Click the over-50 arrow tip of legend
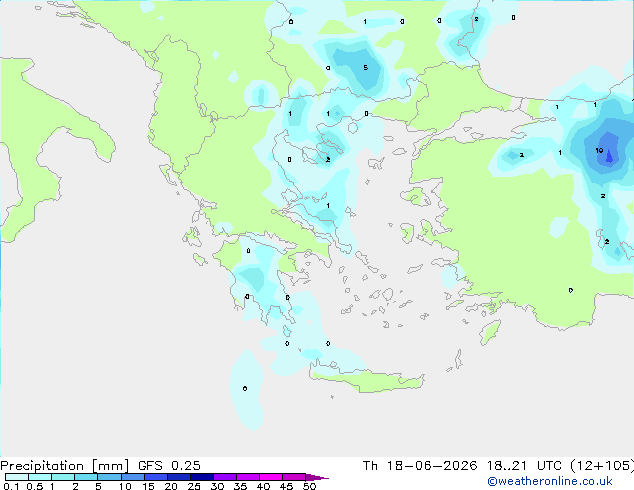 [317, 477]
